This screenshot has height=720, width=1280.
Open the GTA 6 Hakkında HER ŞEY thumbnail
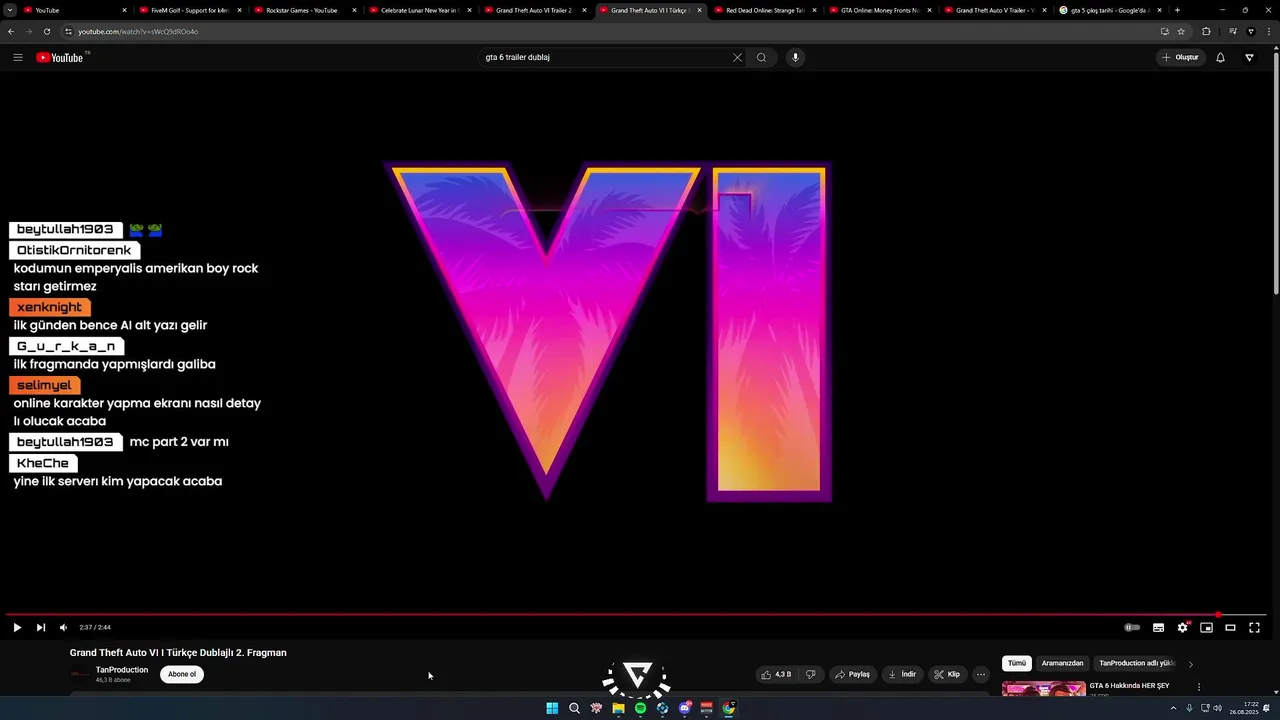click(1044, 688)
